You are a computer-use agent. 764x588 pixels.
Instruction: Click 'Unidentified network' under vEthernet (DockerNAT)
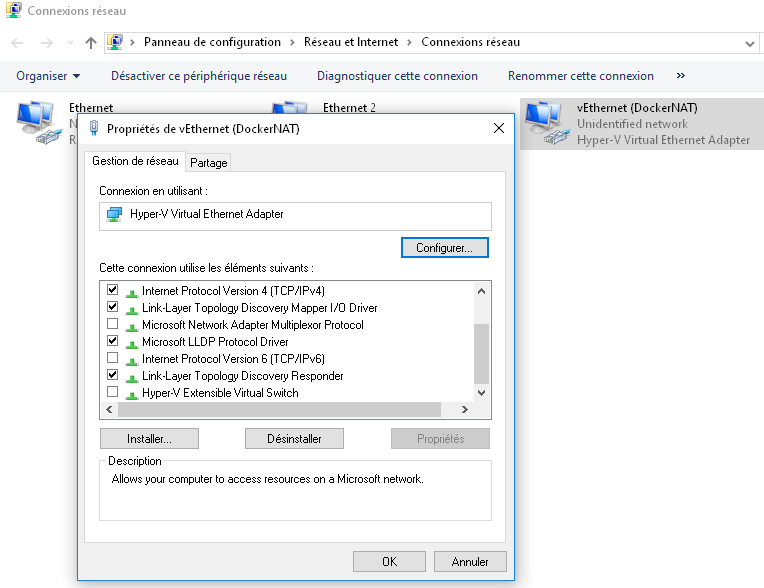[x=632, y=124]
